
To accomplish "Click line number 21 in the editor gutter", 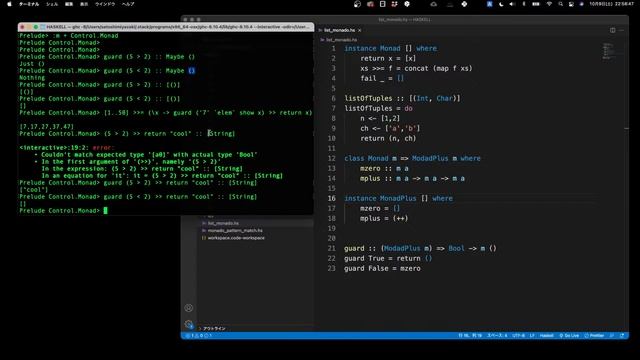I will tap(331, 248).
